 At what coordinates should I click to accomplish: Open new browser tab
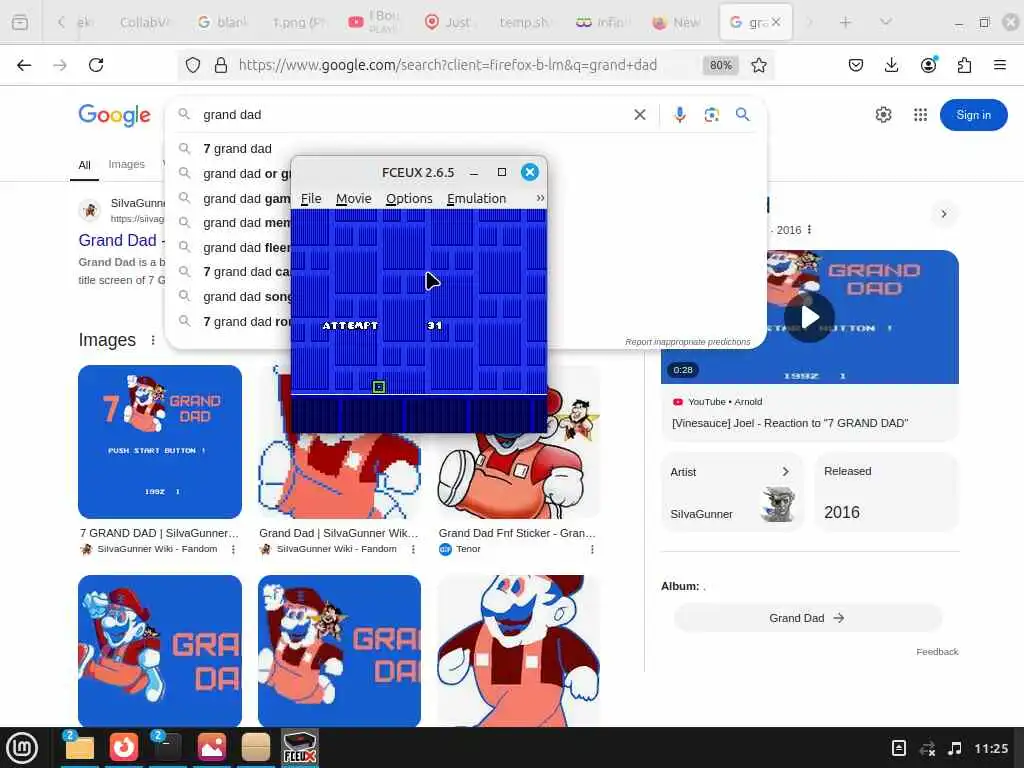coord(846,22)
